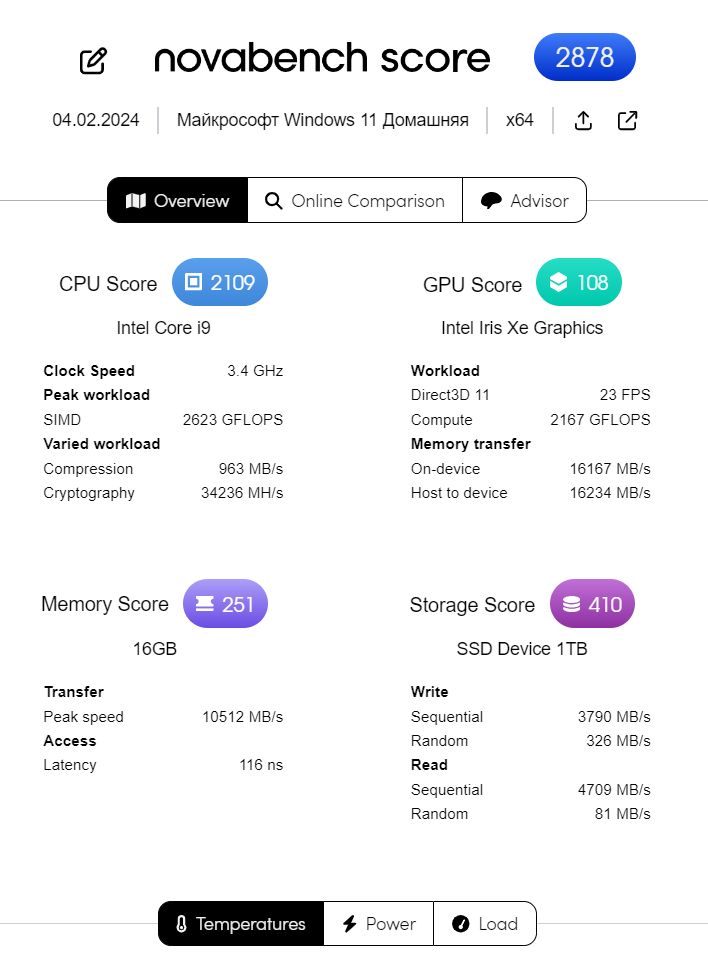Switch to the Online Comparison tab

pyautogui.click(x=355, y=200)
